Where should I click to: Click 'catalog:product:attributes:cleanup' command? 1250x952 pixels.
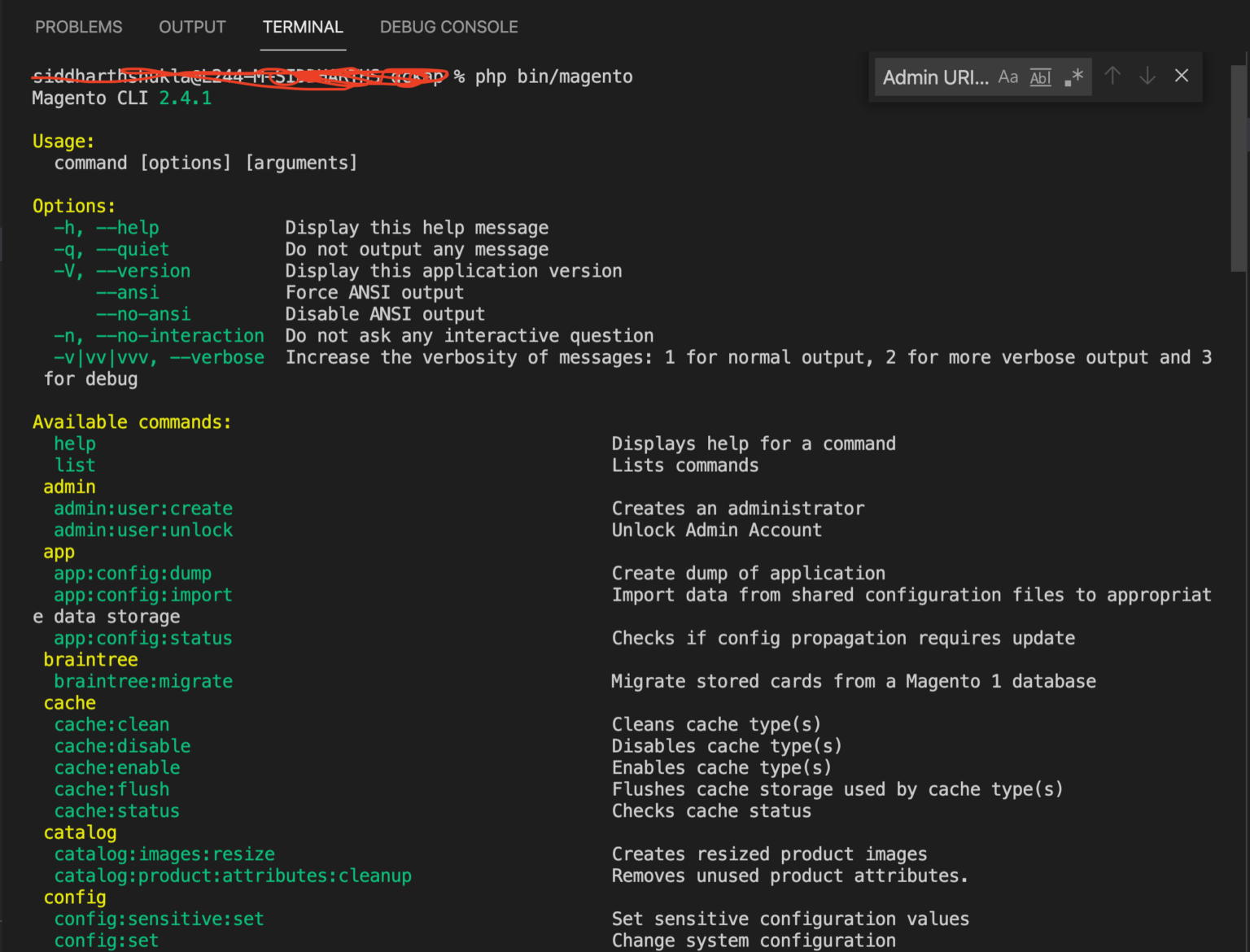pyautogui.click(x=233, y=876)
